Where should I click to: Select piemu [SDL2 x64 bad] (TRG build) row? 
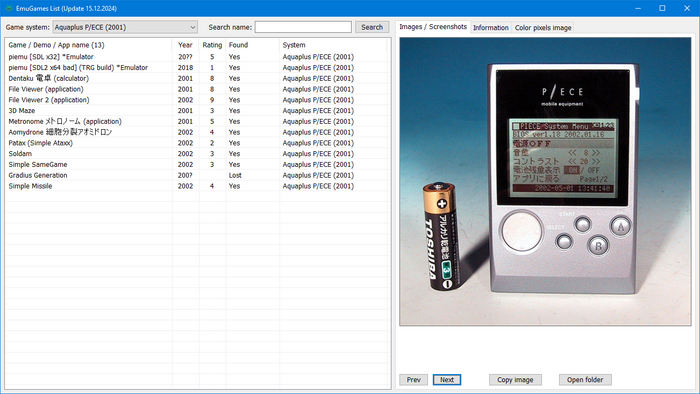click(196, 68)
